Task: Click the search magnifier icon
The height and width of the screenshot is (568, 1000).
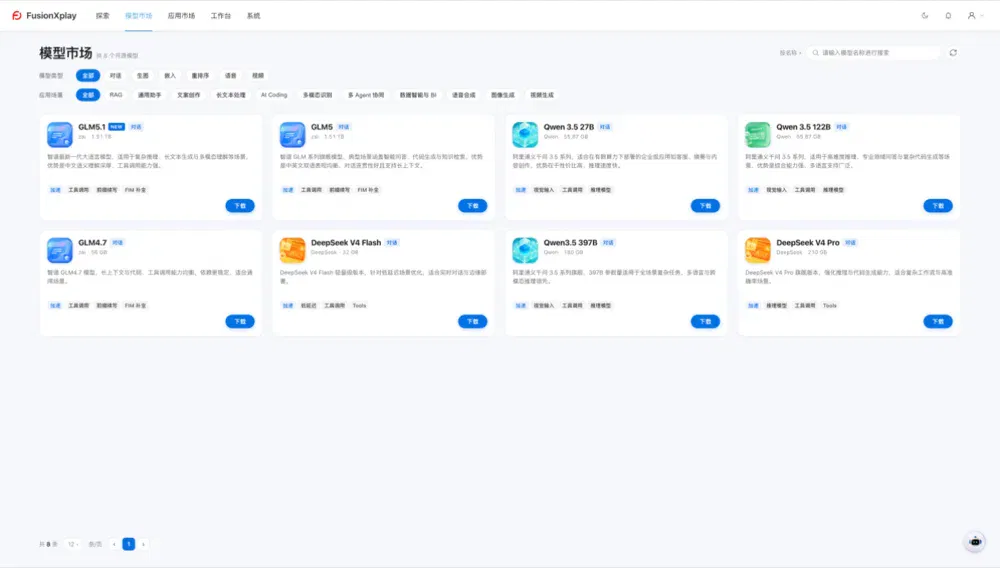Action: click(815, 53)
